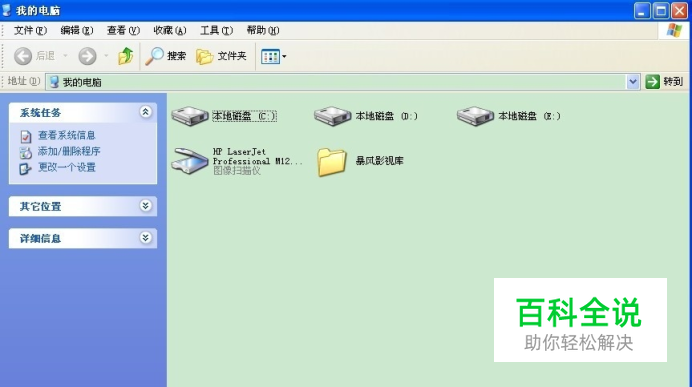Image resolution: width=692 pixels, height=387 pixels.
Task: Click the Back arrow icon
Action: point(23,56)
